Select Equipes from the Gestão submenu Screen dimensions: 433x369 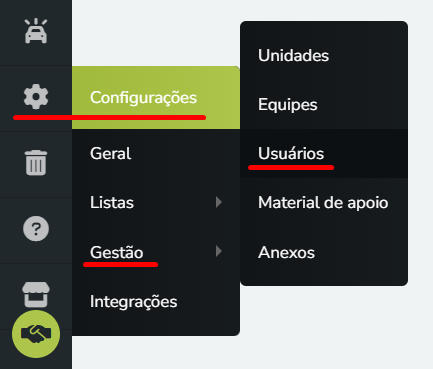pos(324,105)
